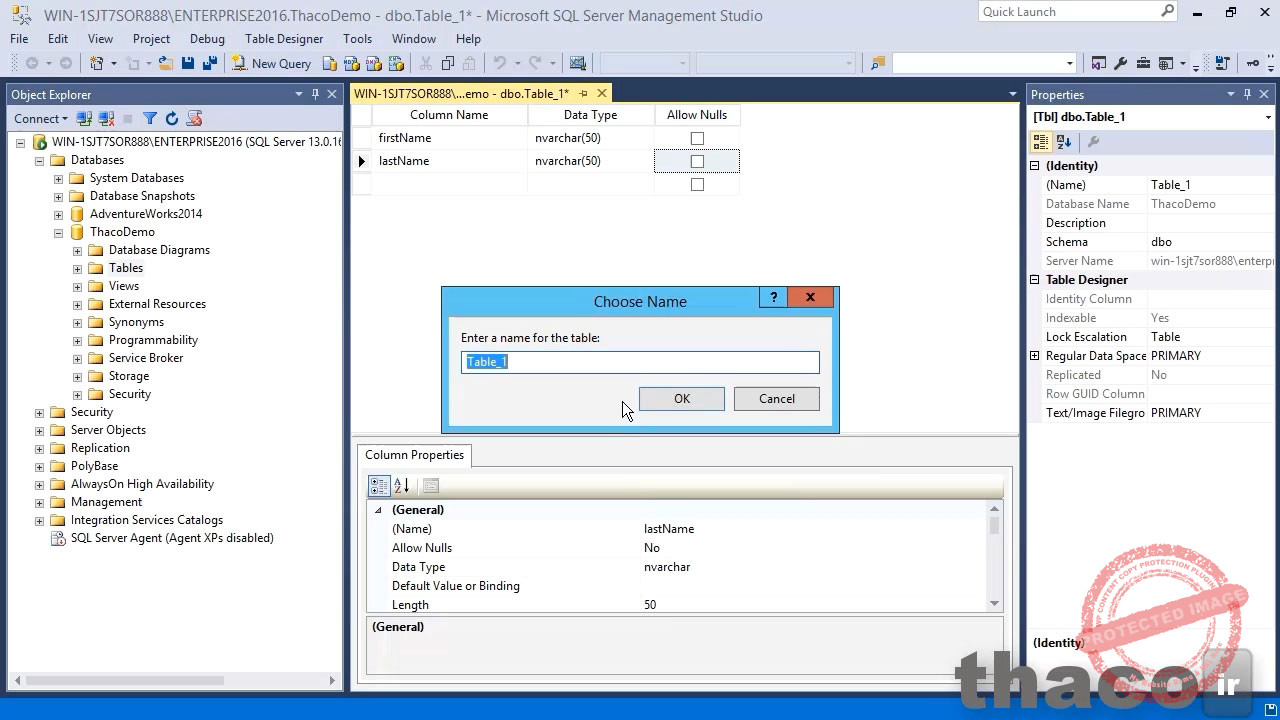Click the Refresh icon in Object Explorer
The image size is (1280, 720).
pos(171,118)
